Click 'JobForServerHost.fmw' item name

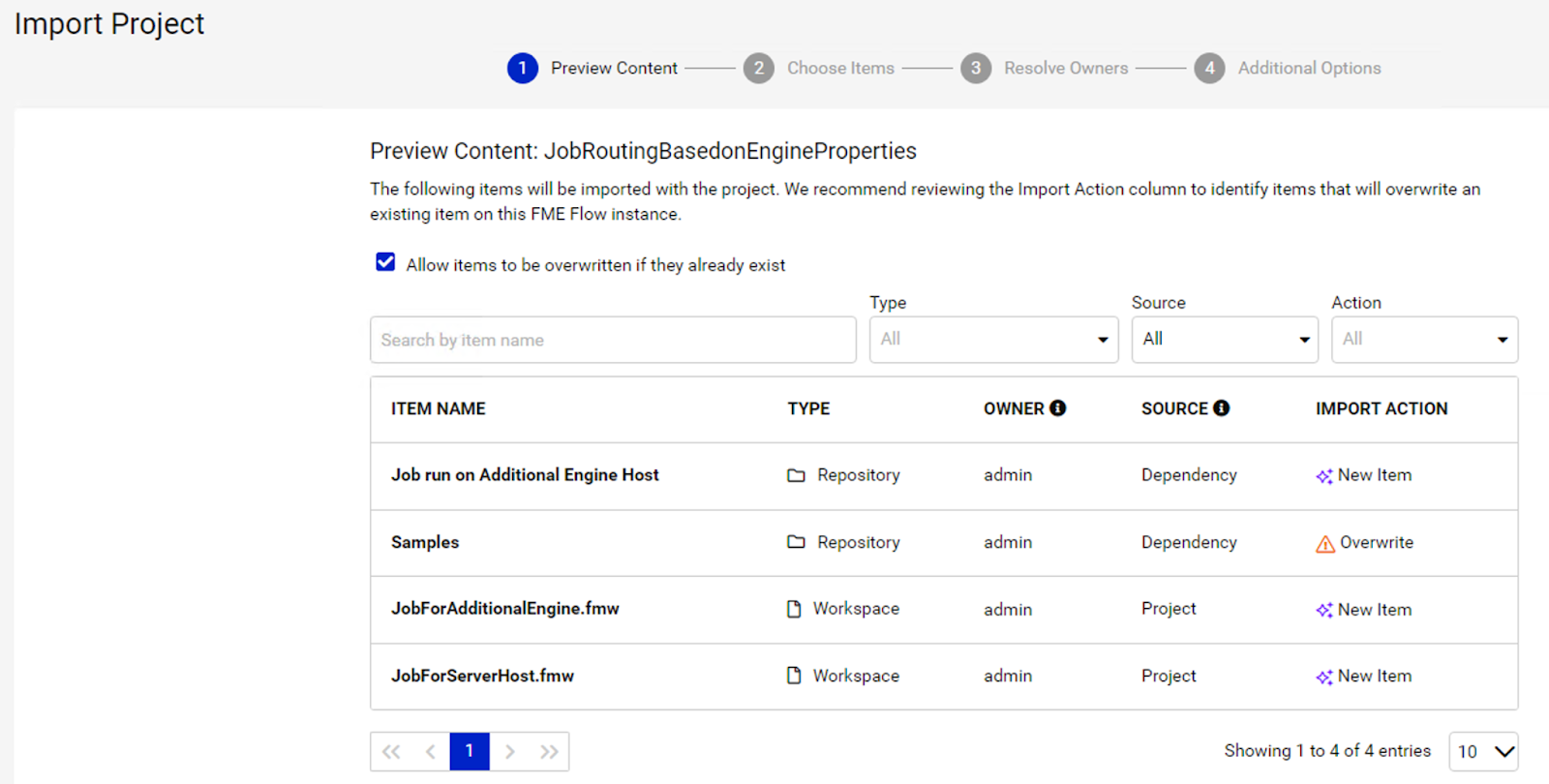482,676
